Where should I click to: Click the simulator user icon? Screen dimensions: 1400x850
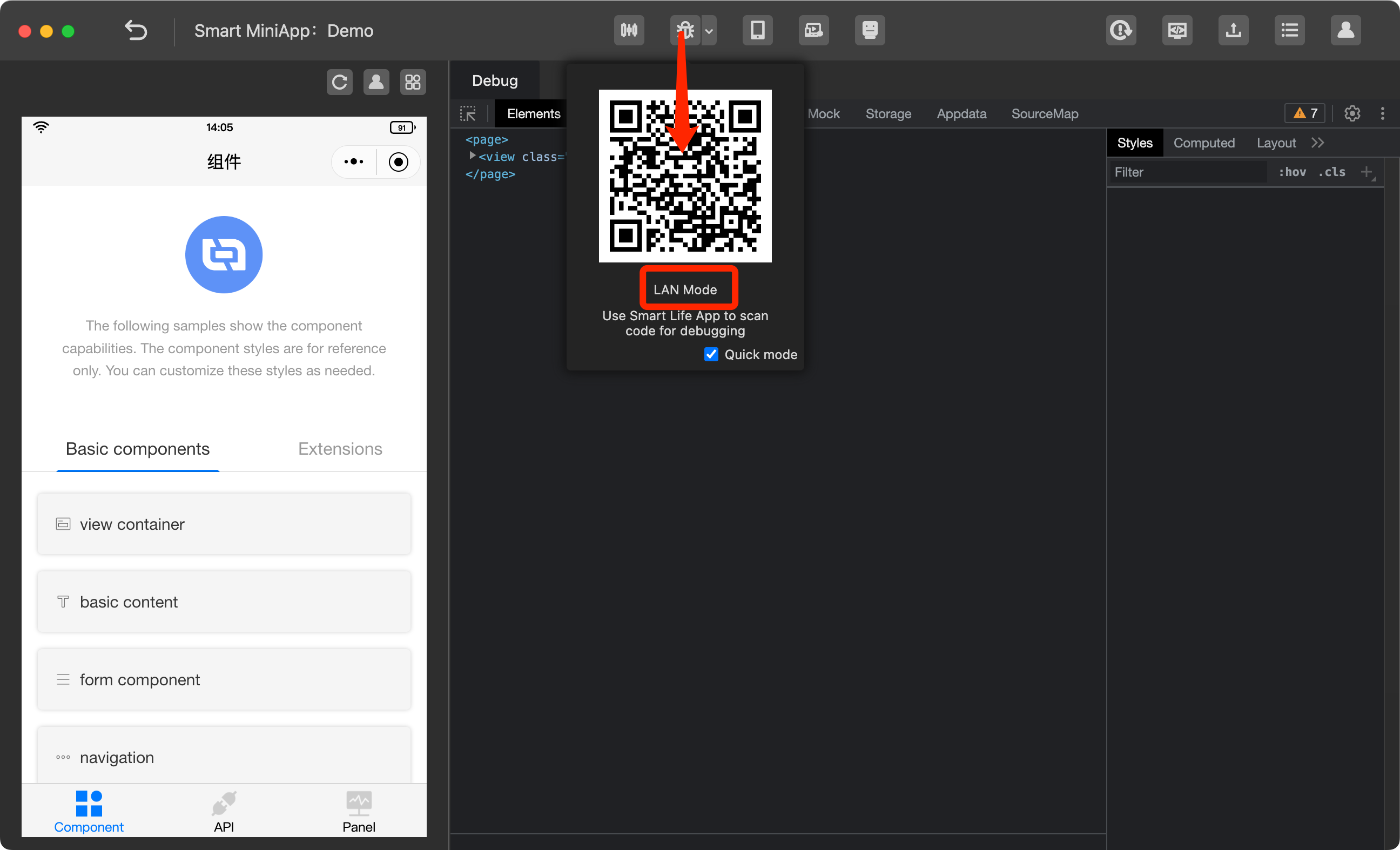click(376, 83)
